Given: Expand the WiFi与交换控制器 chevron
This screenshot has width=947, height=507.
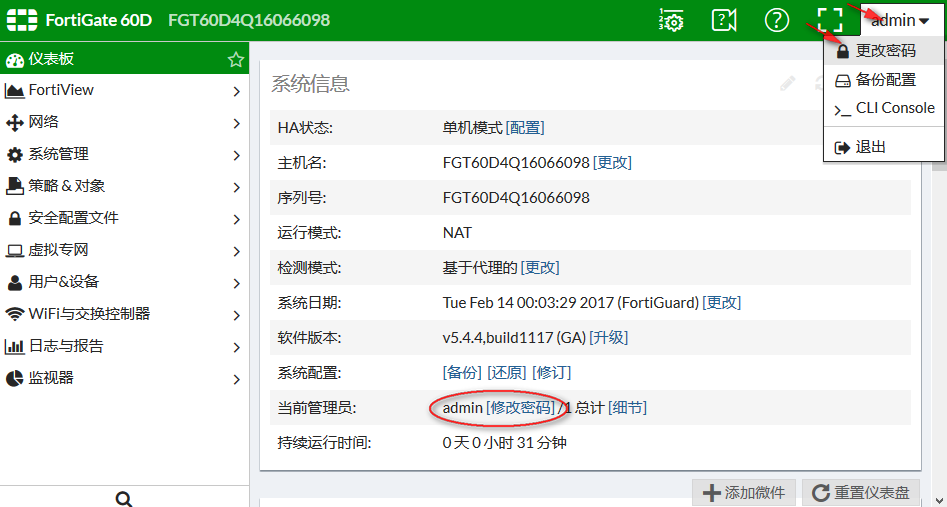Looking at the screenshot, I should 236,315.
